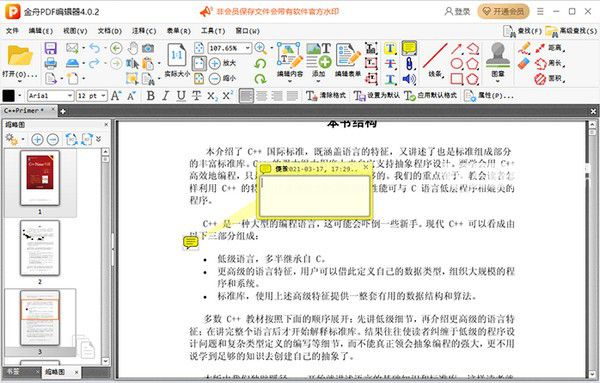Open the 编辑(E) menu

coord(41,31)
